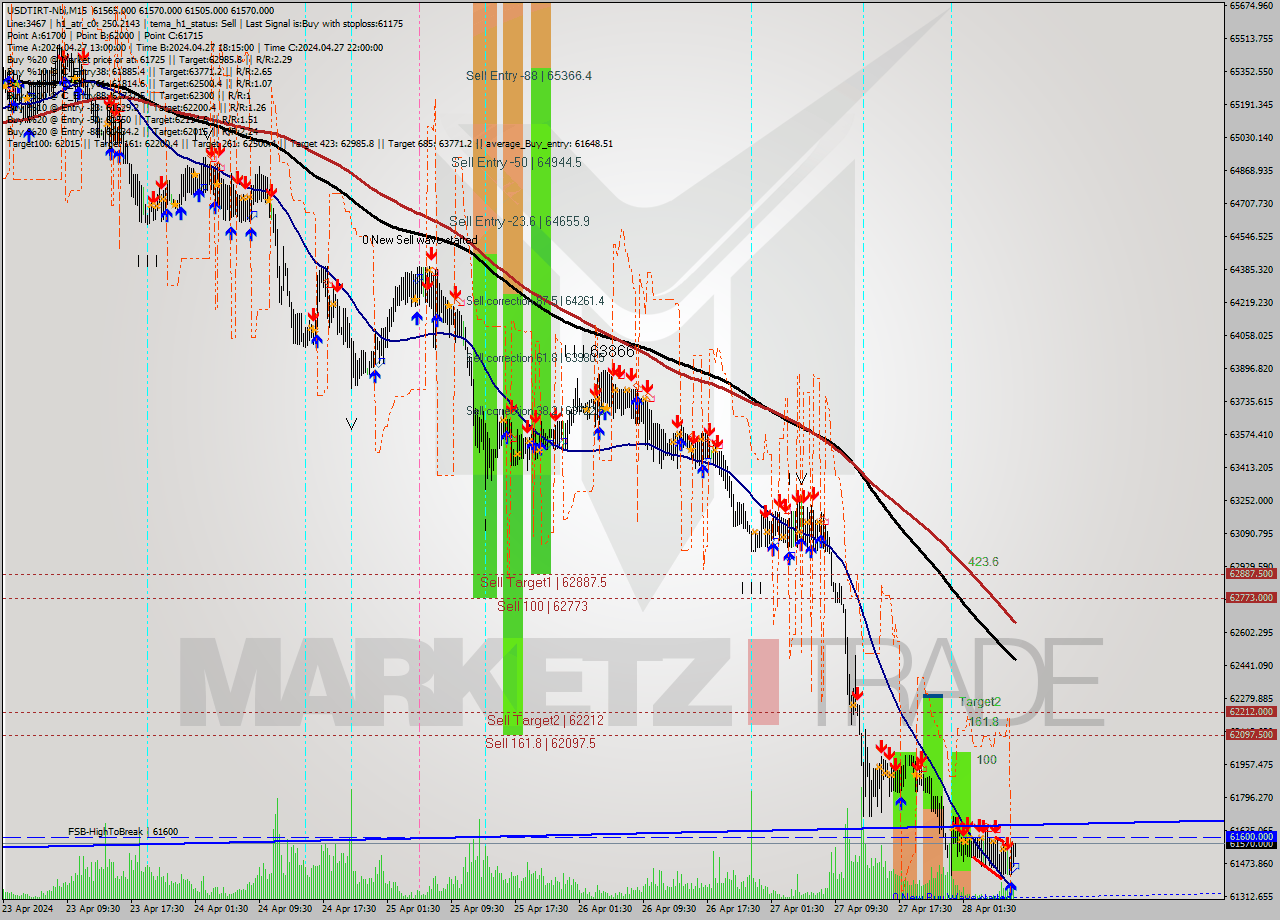The width and height of the screenshot is (1280, 920).
Task: Click the 63574.410 price axis value
Action: click(1251, 435)
